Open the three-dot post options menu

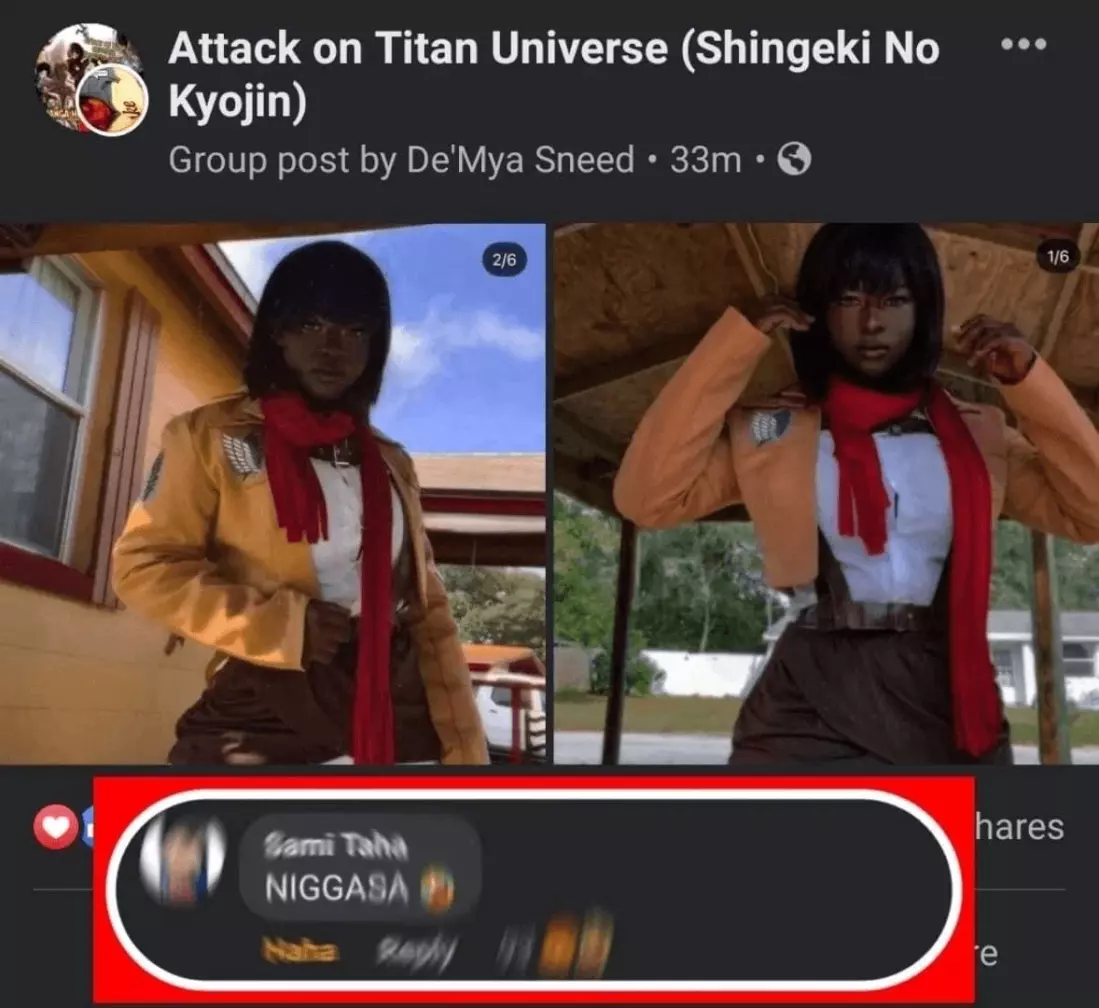pos(1024,44)
